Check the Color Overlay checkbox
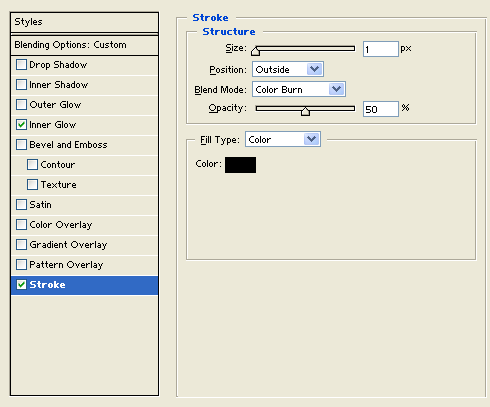The width and height of the screenshot is (490, 407). [21, 225]
